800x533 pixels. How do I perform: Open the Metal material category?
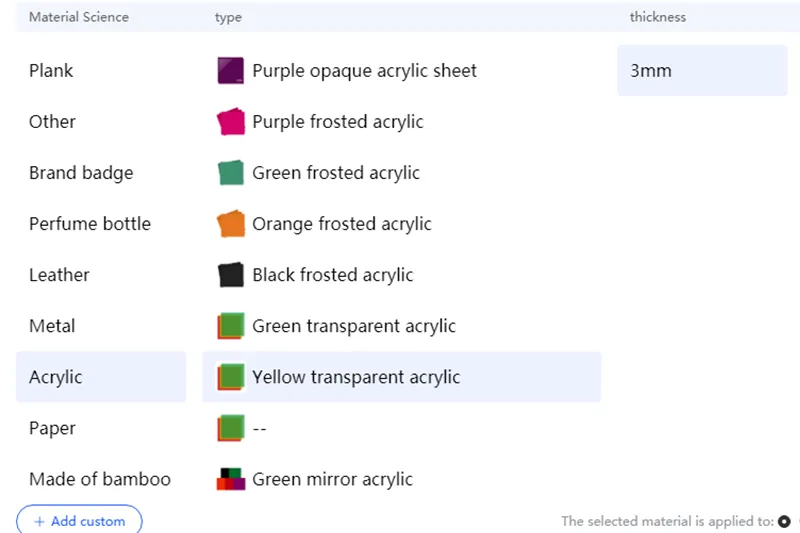(52, 326)
